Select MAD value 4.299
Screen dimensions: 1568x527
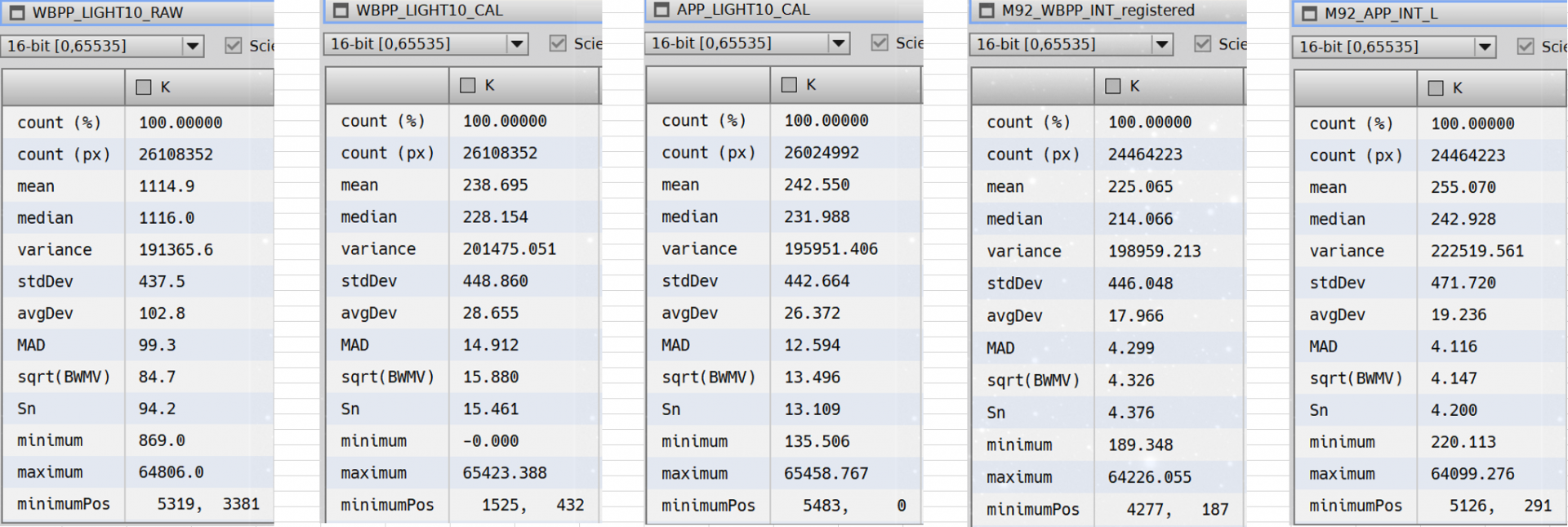pos(1131,348)
